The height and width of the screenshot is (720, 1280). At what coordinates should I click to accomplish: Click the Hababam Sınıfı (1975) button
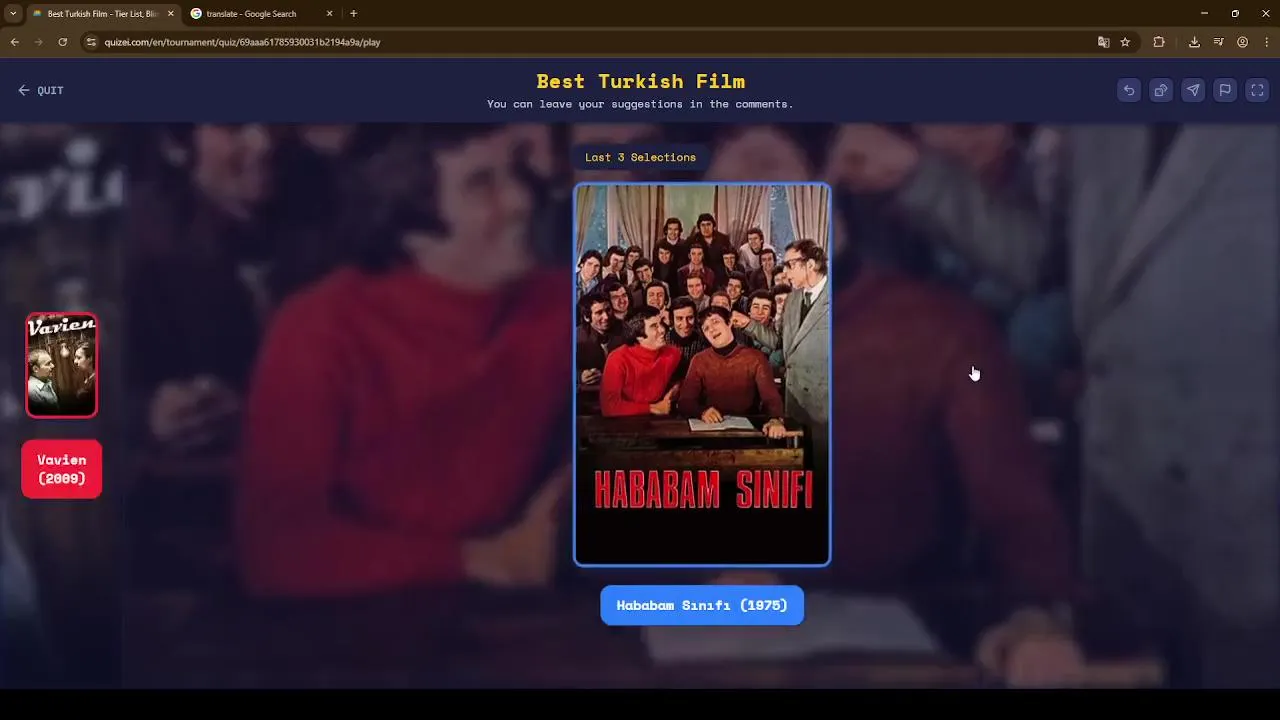[x=702, y=605]
